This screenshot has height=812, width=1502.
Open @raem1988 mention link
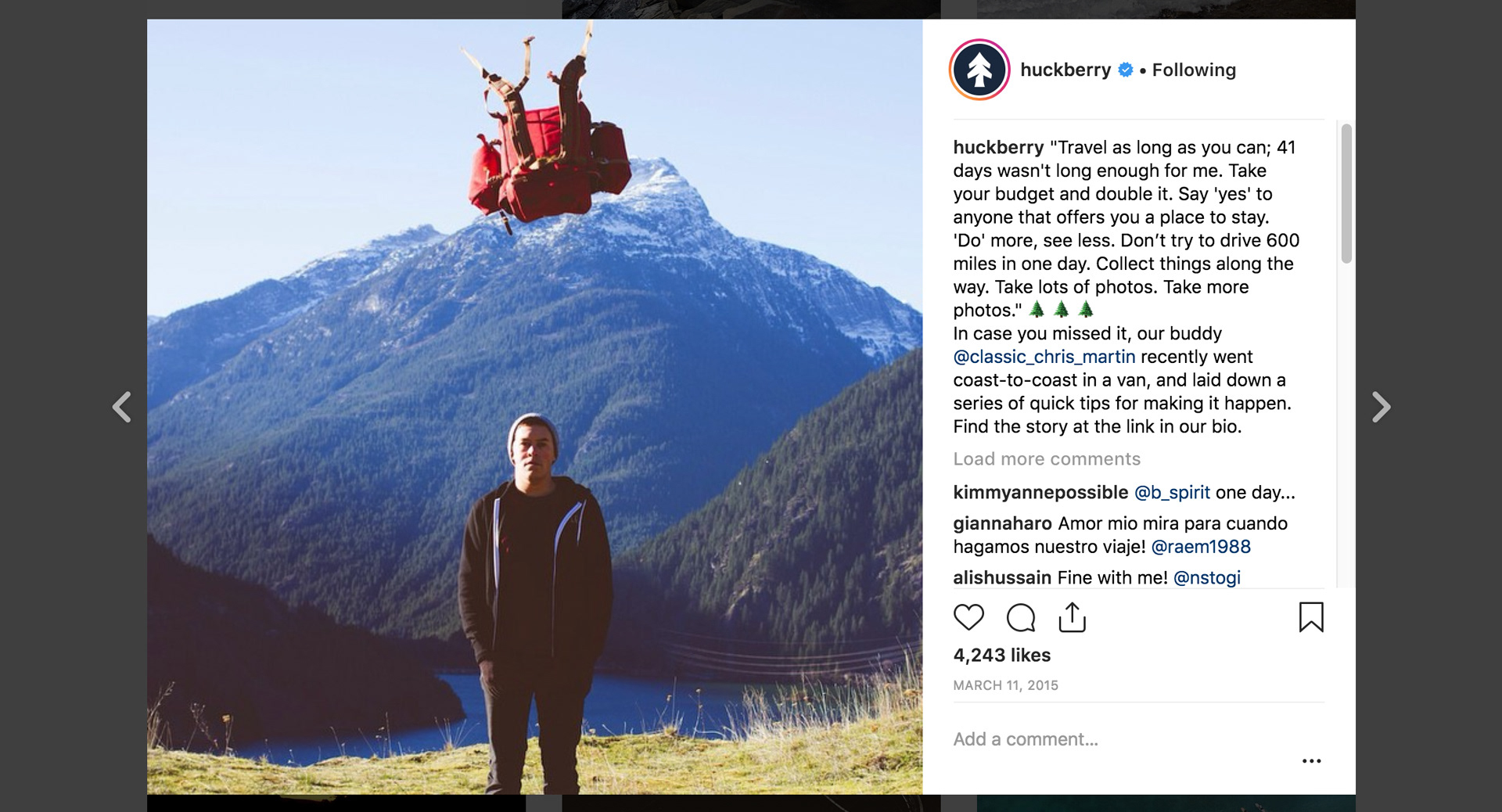(1201, 547)
